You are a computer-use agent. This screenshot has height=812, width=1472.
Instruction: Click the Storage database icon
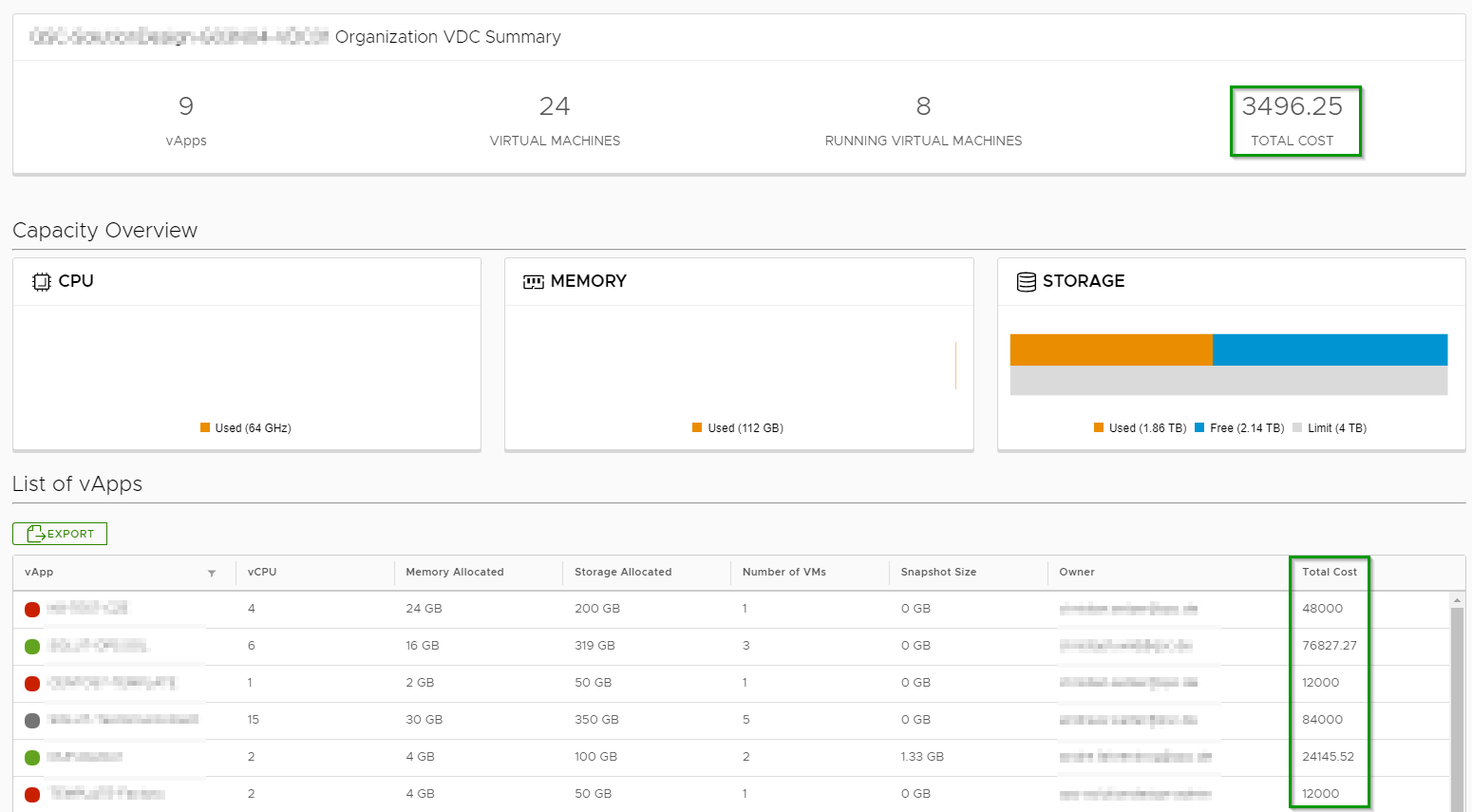click(x=1026, y=282)
